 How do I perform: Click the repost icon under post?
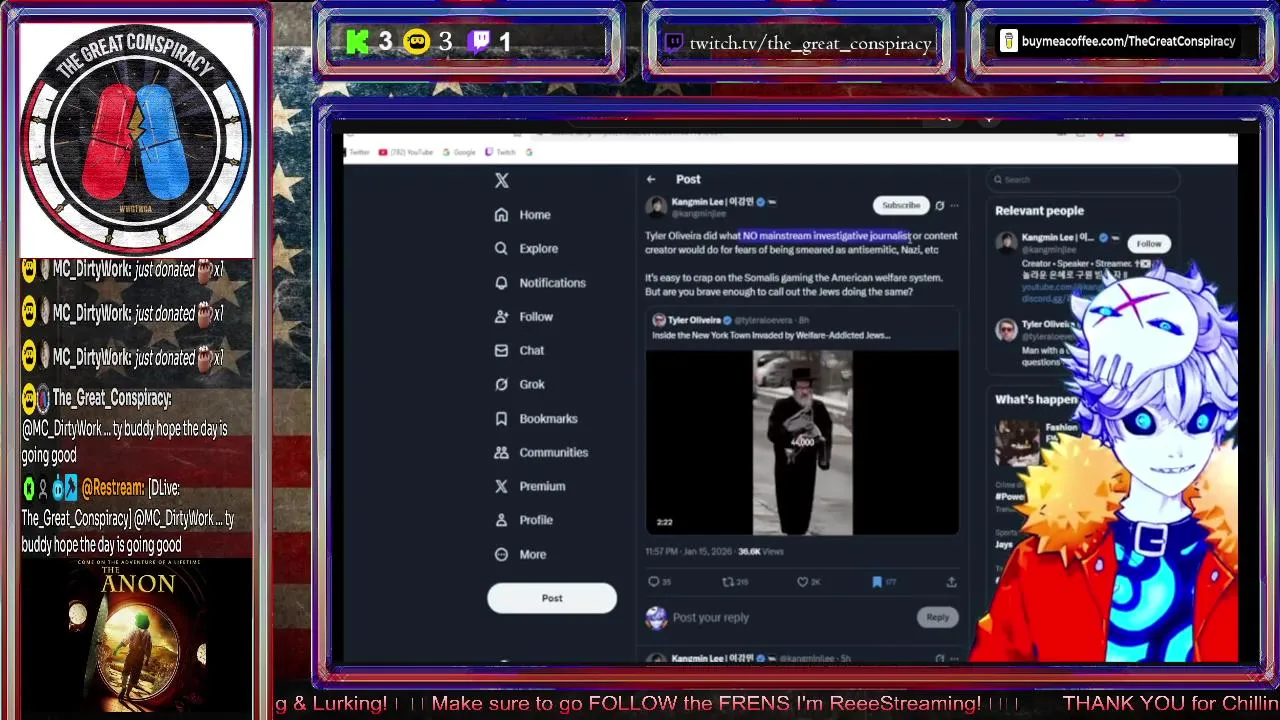pos(728,582)
